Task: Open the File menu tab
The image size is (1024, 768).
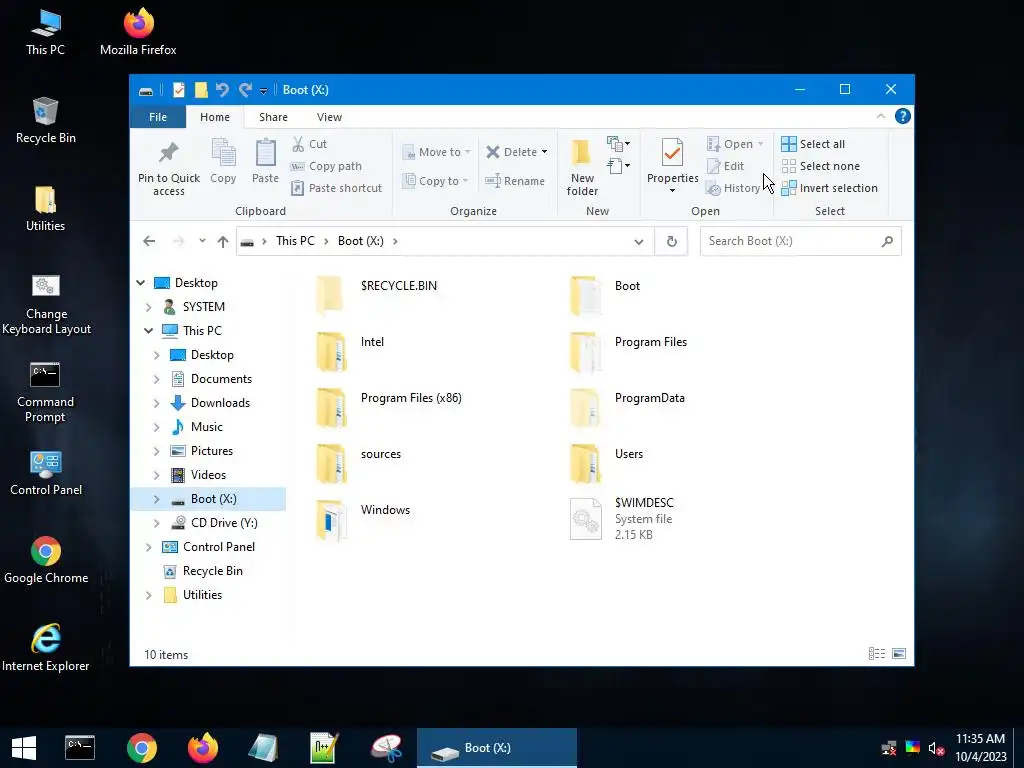Action: 158,117
